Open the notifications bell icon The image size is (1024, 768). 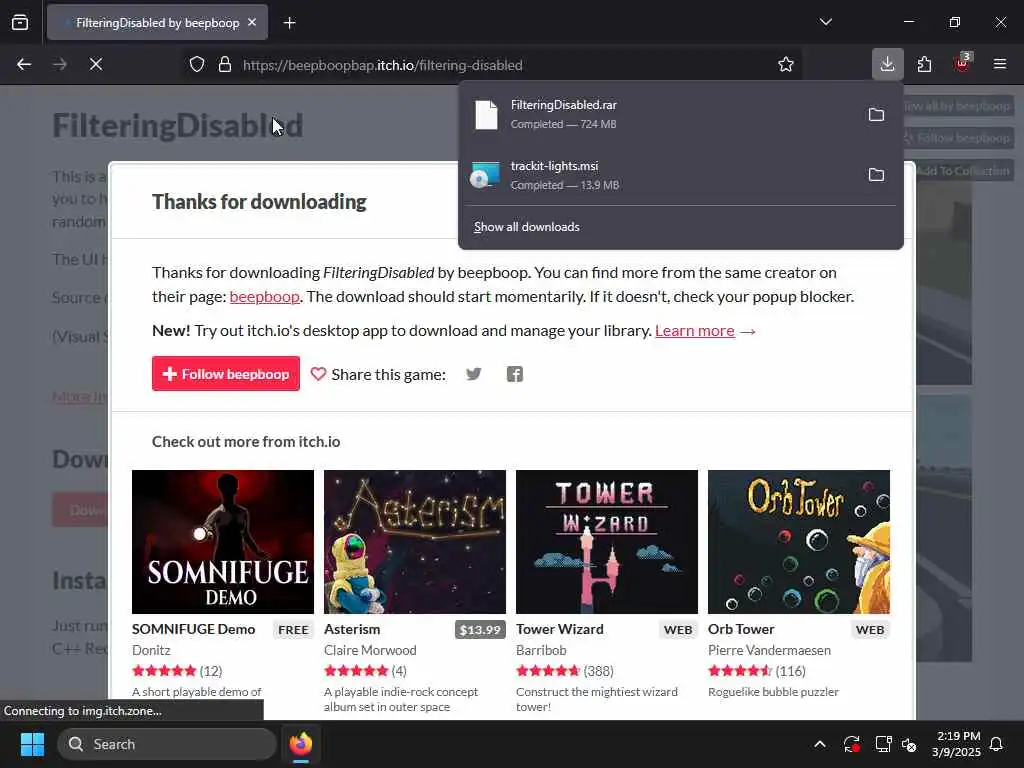(997, 744)
